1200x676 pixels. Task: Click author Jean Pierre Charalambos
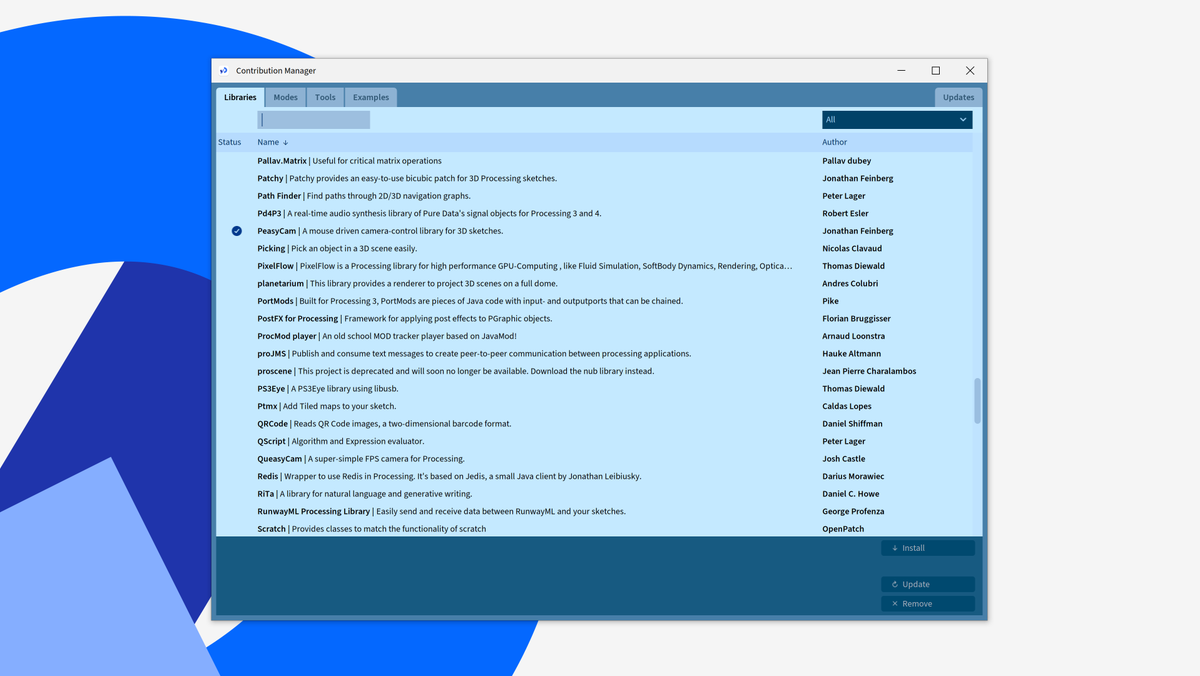869,371
